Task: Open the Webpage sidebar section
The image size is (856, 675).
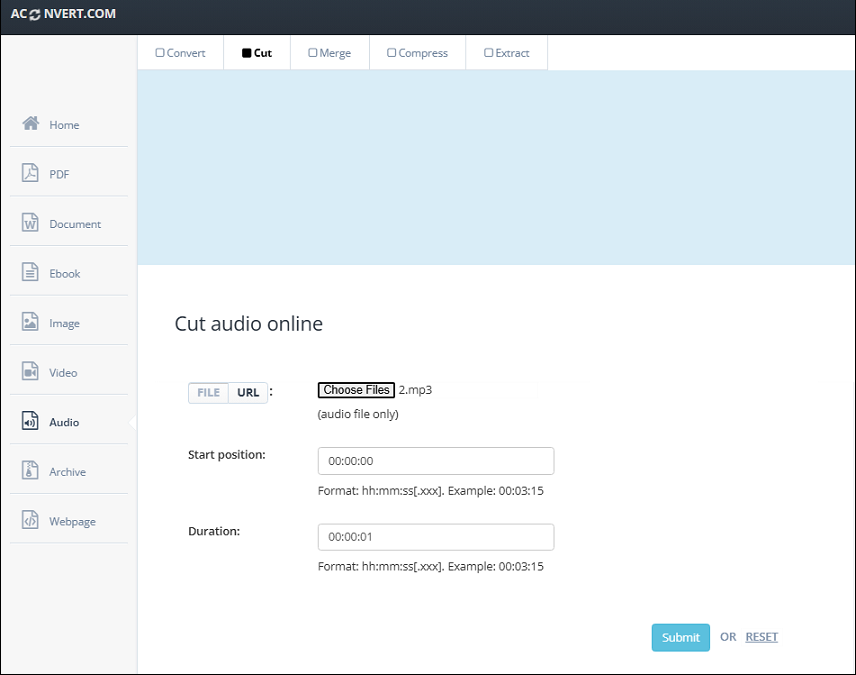Action: [69, 521]
